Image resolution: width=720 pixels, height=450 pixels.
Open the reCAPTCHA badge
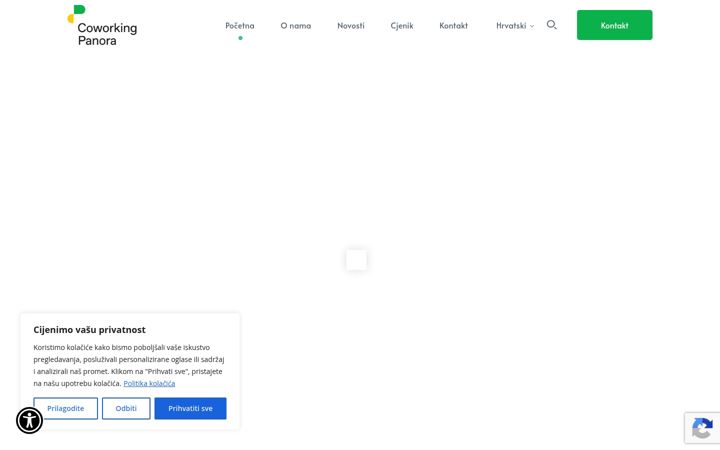702,428
